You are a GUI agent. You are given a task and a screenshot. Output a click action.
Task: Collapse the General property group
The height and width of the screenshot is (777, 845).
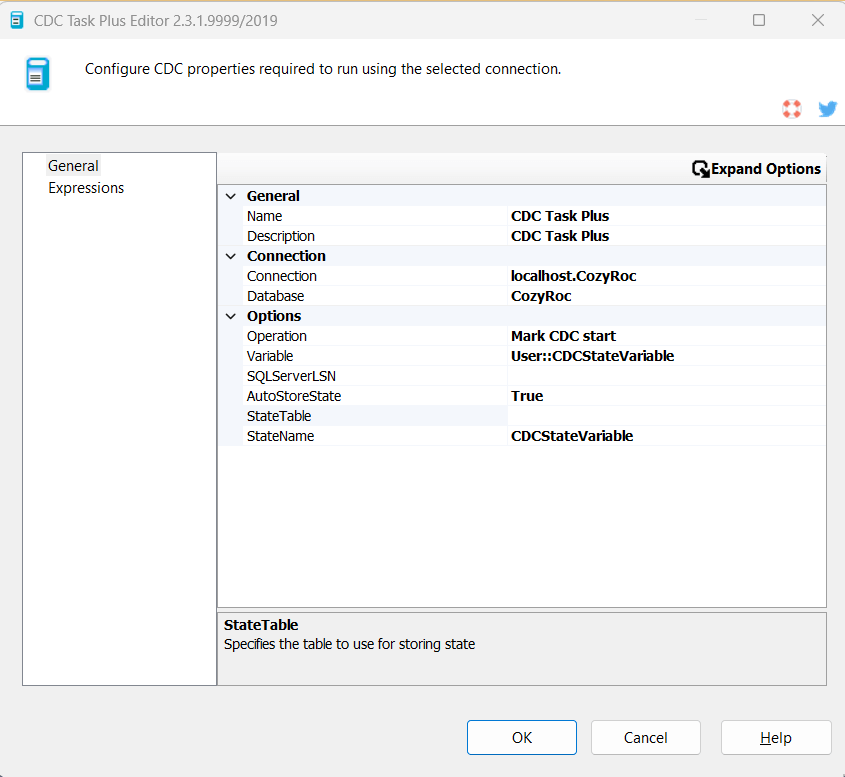231,196
